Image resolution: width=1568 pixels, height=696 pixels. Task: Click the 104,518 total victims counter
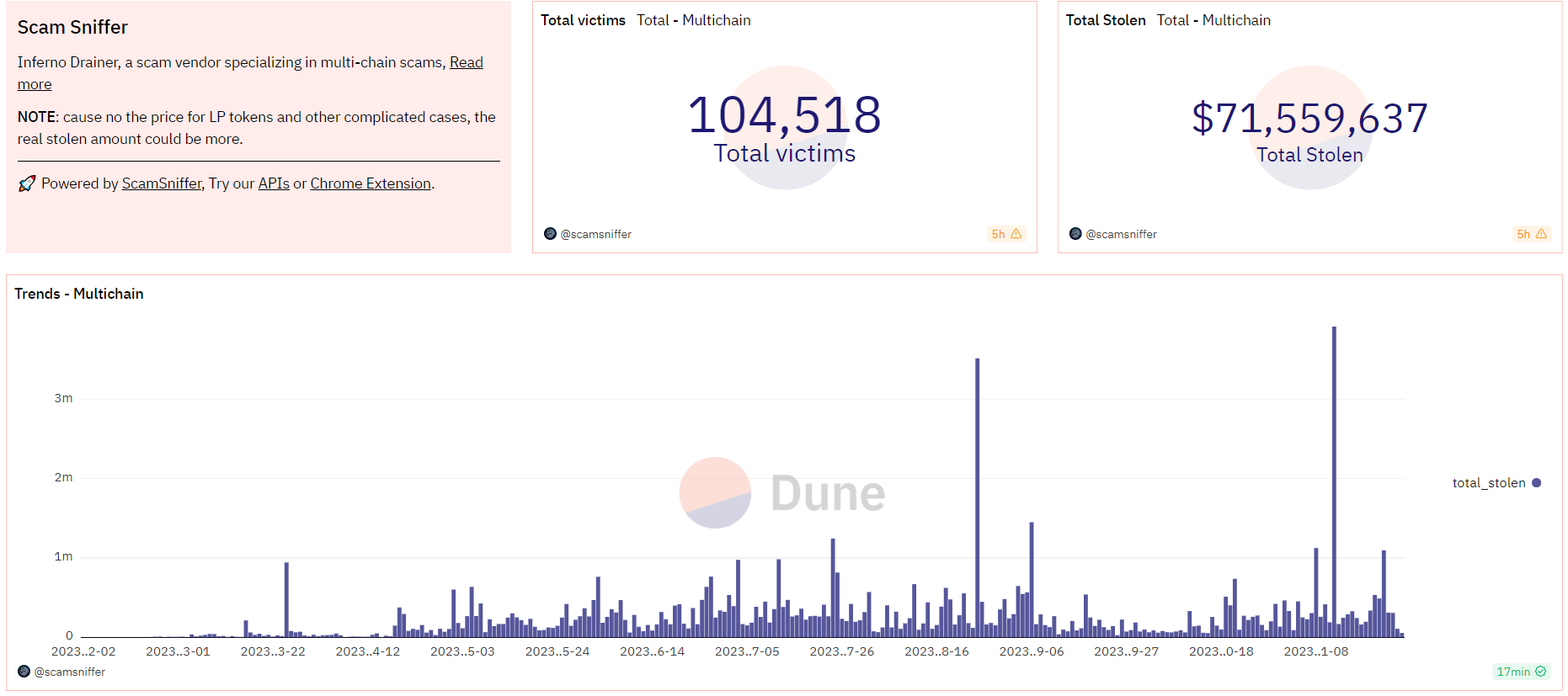(785, 115)
